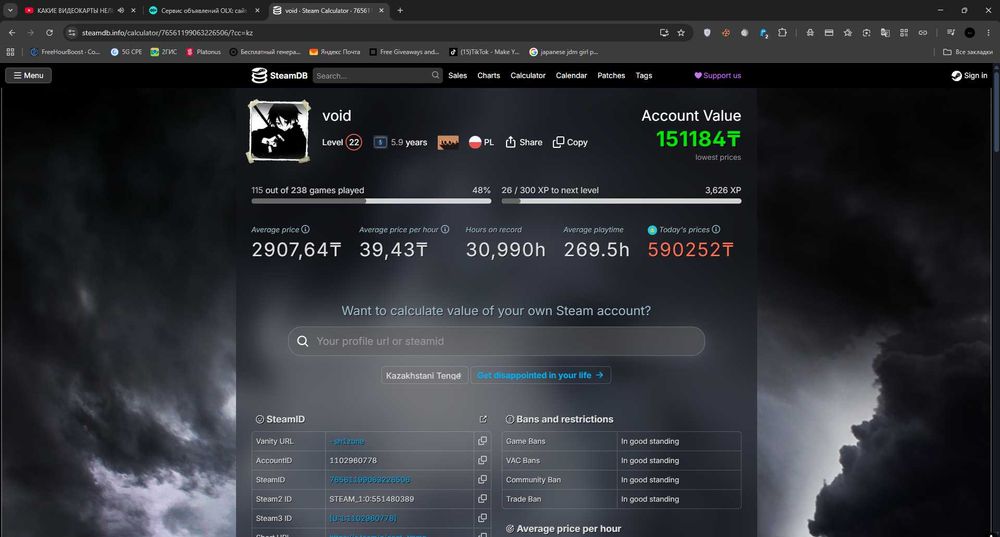1000x537 pixels.
Task: Open the browser three-dot menu
Action: (x=989, y=33)
